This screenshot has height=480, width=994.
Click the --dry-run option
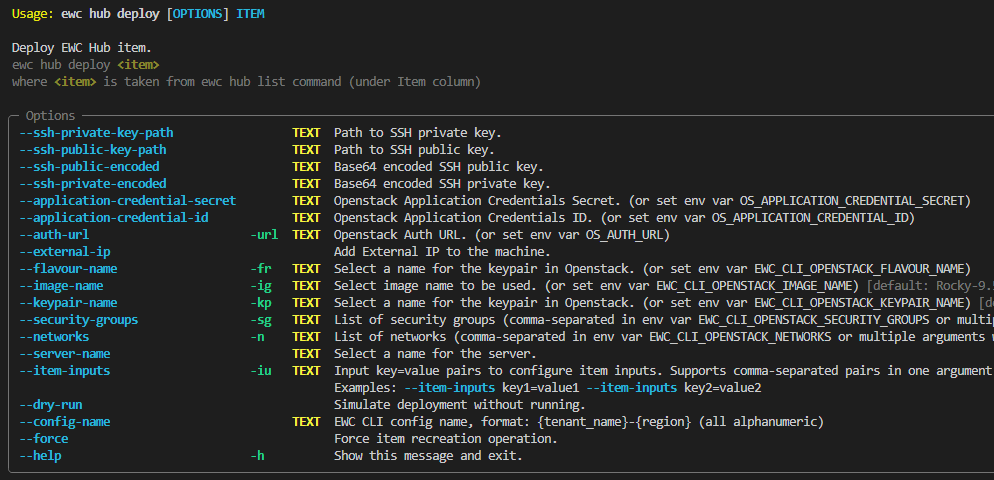[x=51, y=405]
